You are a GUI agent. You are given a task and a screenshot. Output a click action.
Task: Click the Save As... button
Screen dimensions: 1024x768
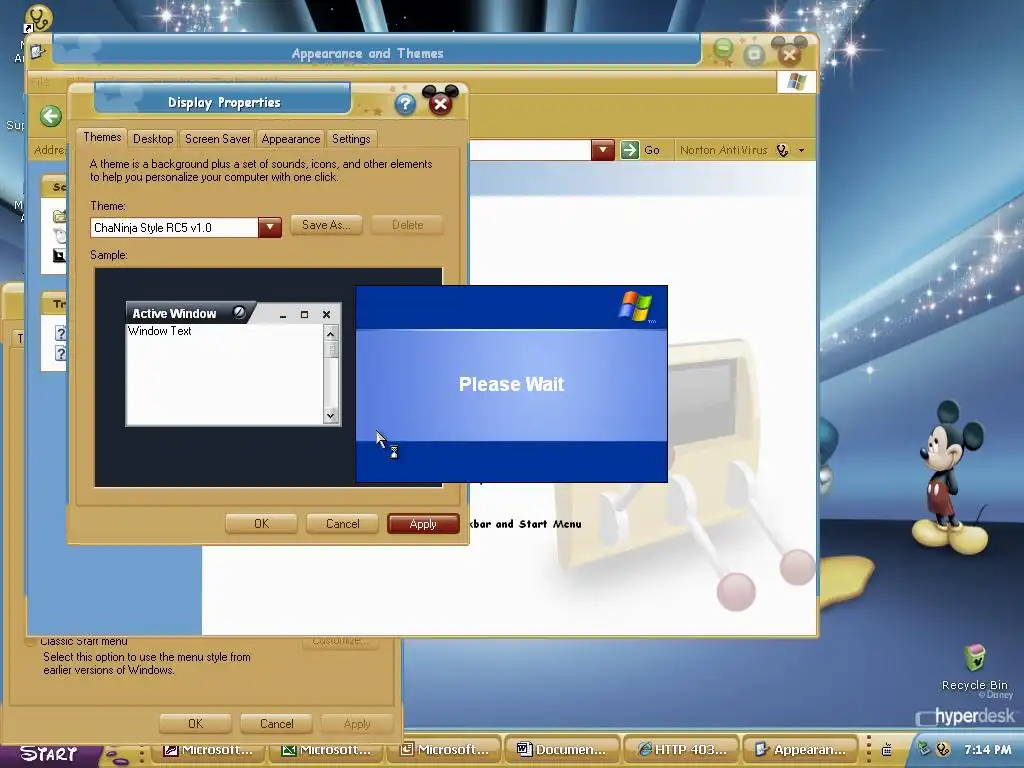326,225
